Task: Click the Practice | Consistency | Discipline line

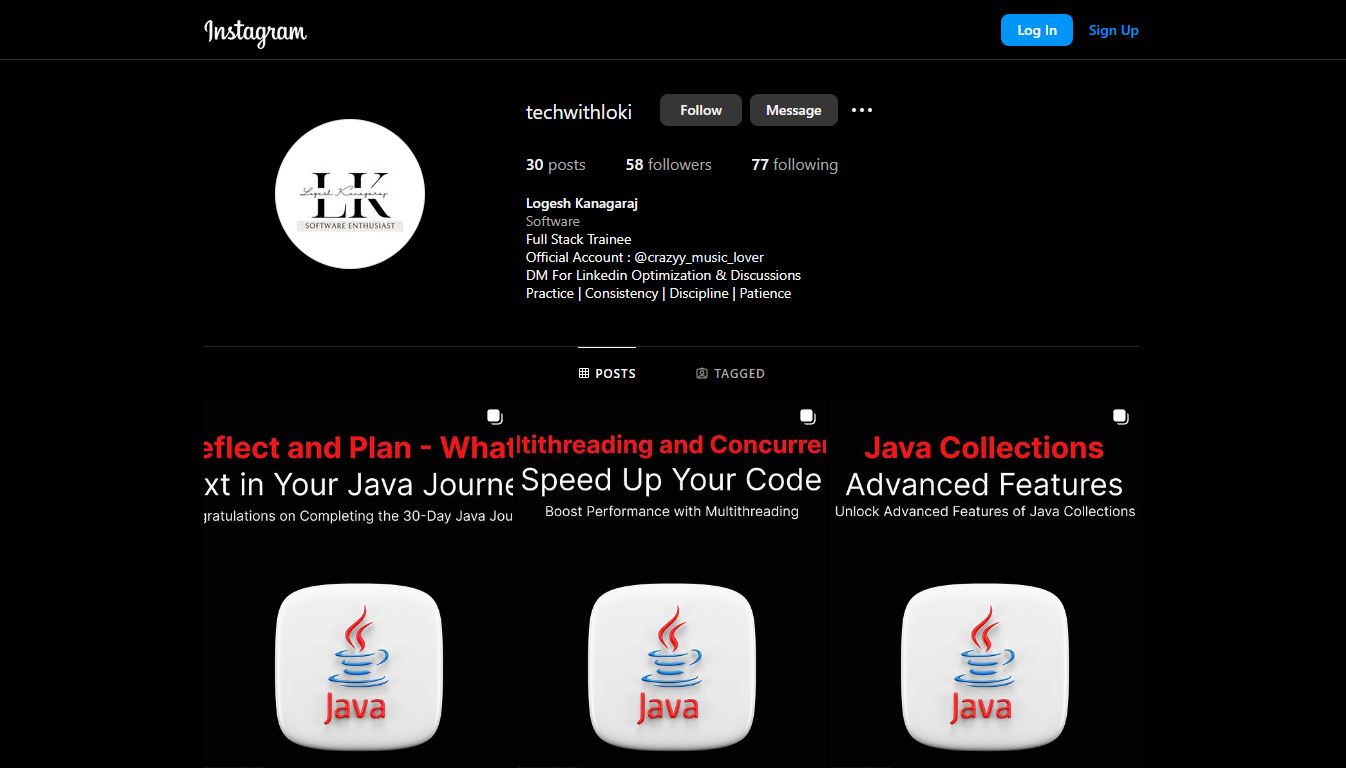Action: point(659,293)
